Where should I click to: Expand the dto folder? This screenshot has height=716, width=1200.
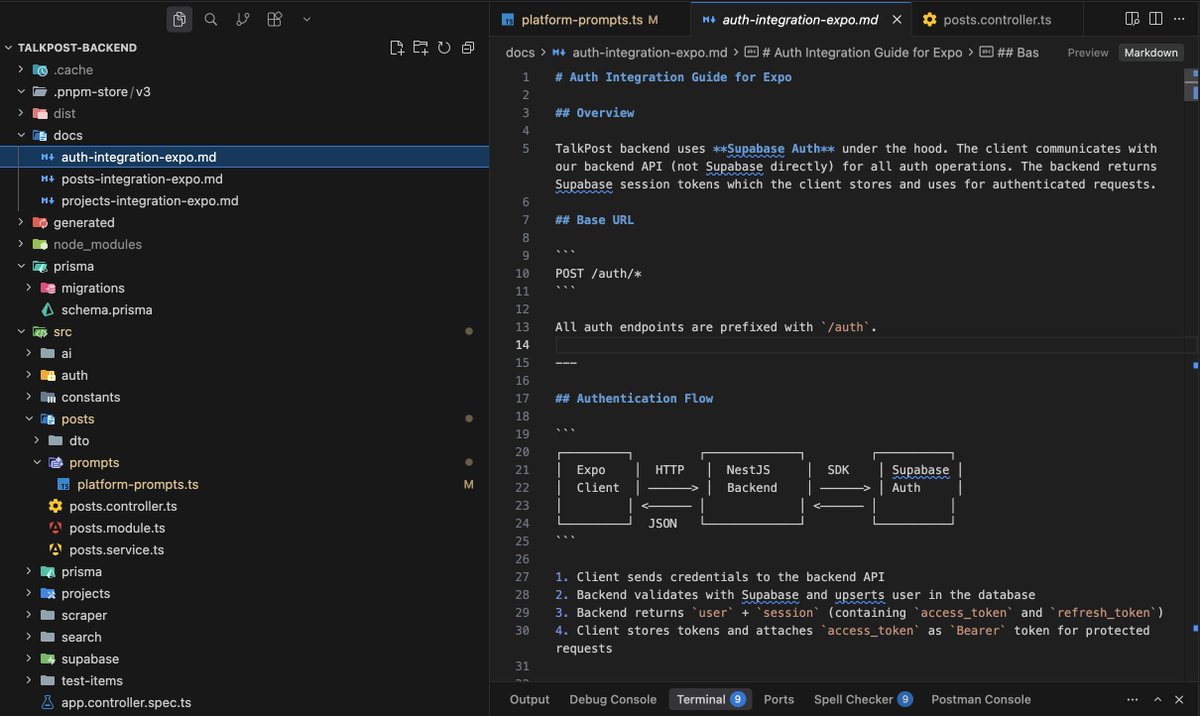tap(37, 440)
